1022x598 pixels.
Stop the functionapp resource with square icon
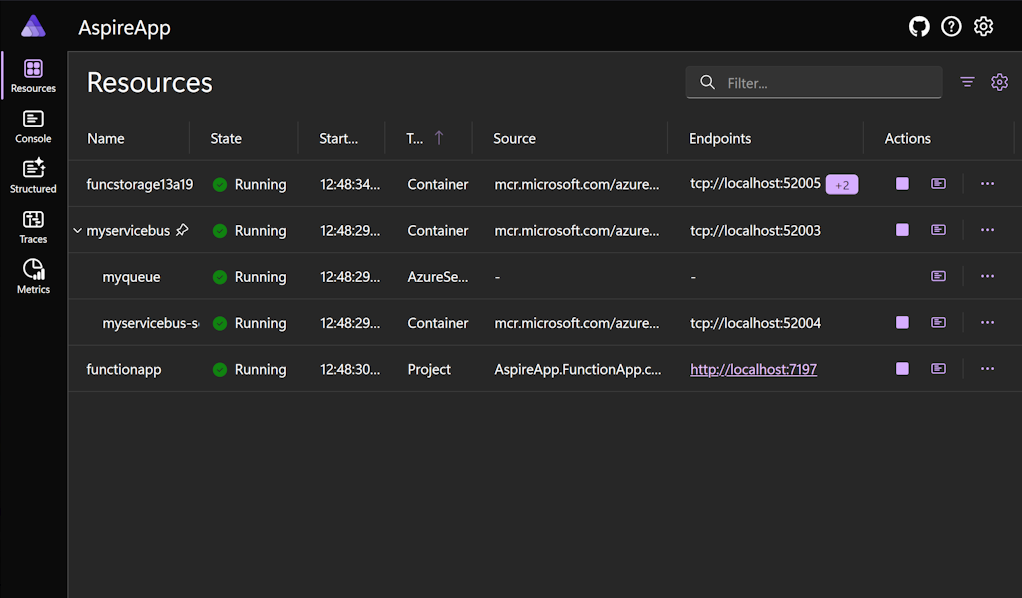point(901,368)
